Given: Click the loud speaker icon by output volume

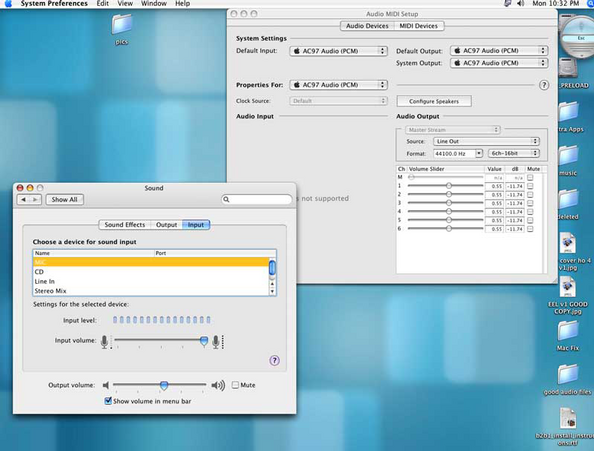Looking at the screenshot, I should tap(218, 385).
